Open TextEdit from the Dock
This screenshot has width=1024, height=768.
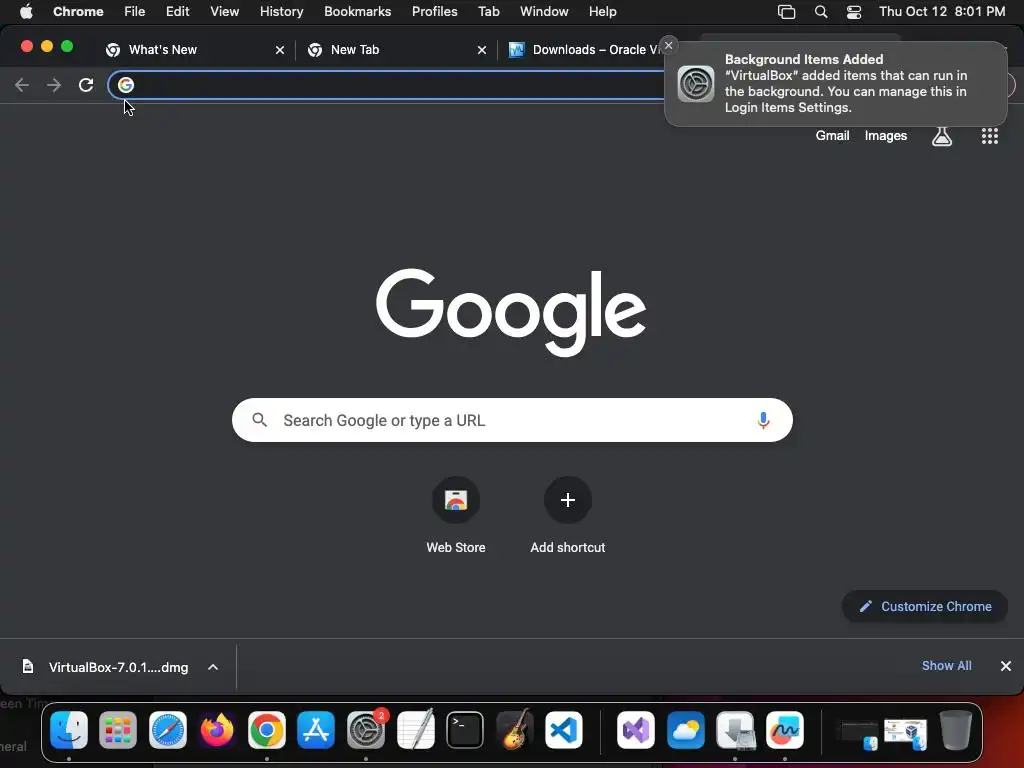(x=415, y=729)
